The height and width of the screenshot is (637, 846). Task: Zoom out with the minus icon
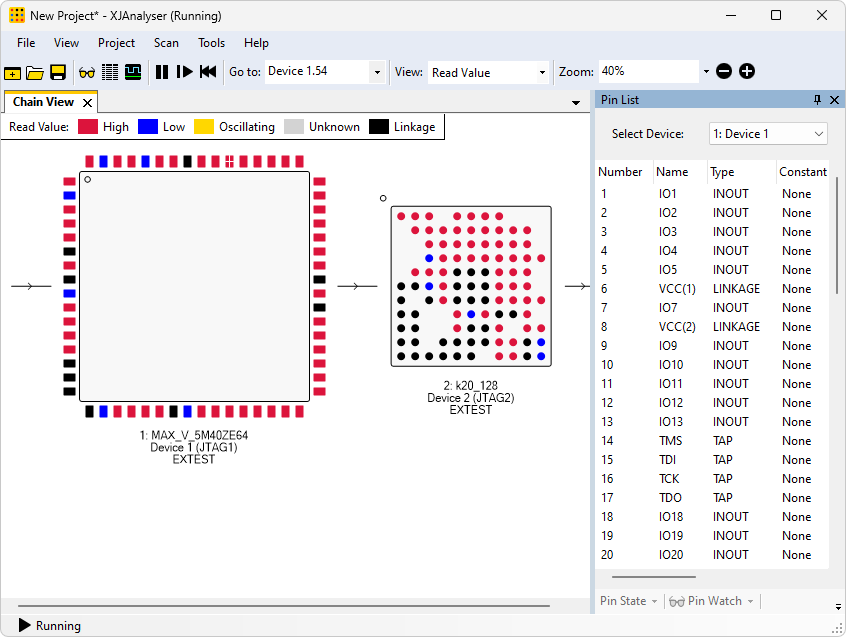tap(724, 72)
